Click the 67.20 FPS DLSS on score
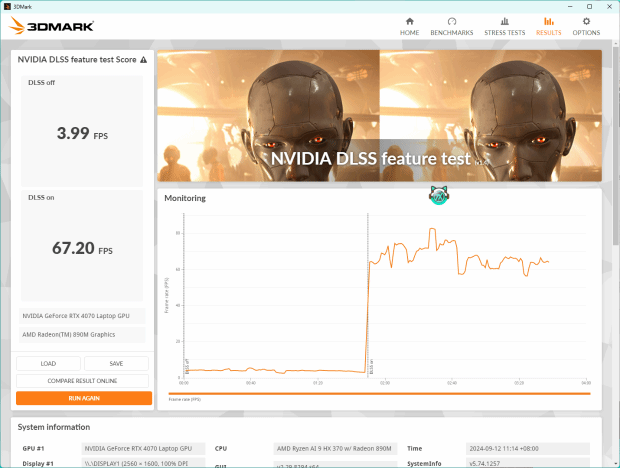The height and width of the screenshot is (468, 620). tap(82, 248)
